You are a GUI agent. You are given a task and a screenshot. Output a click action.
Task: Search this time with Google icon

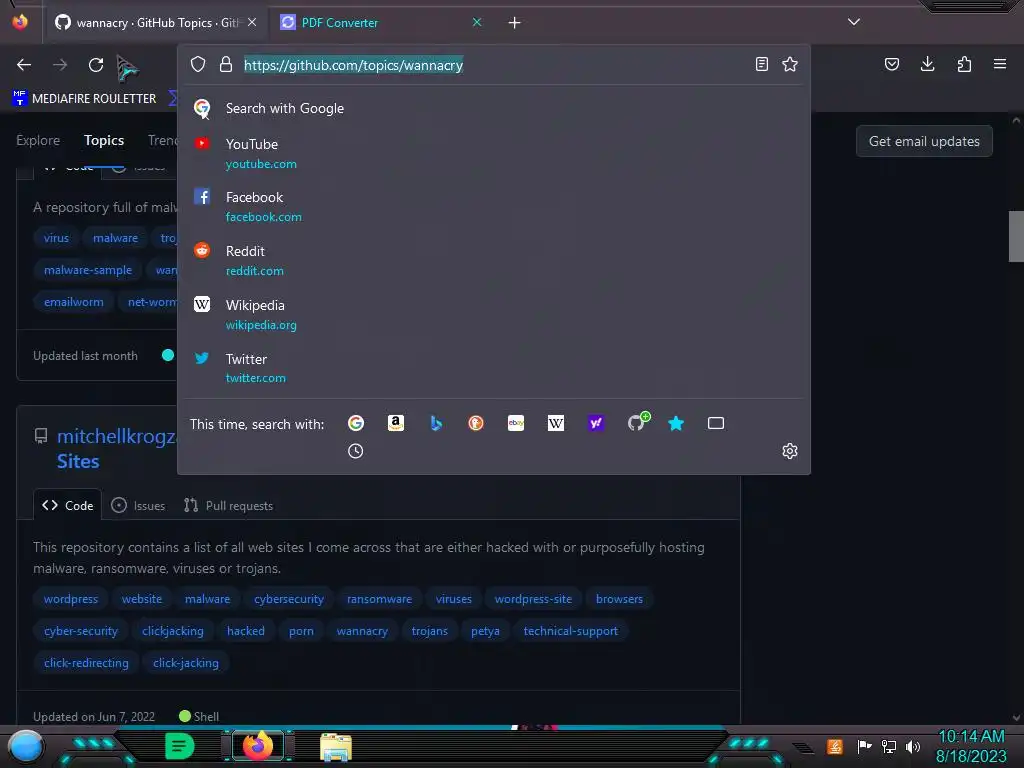356,423
